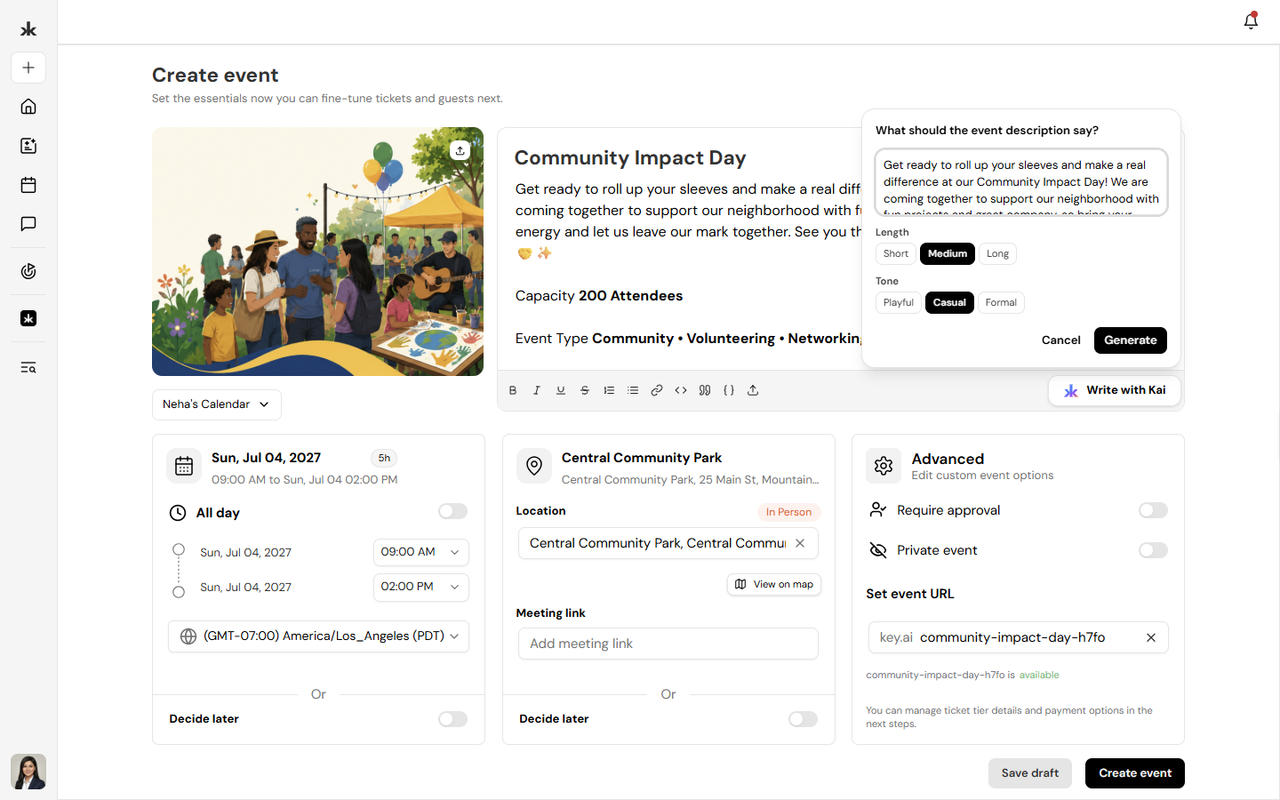The image size is (1280, 800).
Task: Insert numbered list in editor toolbar
Action: point(609,391)
